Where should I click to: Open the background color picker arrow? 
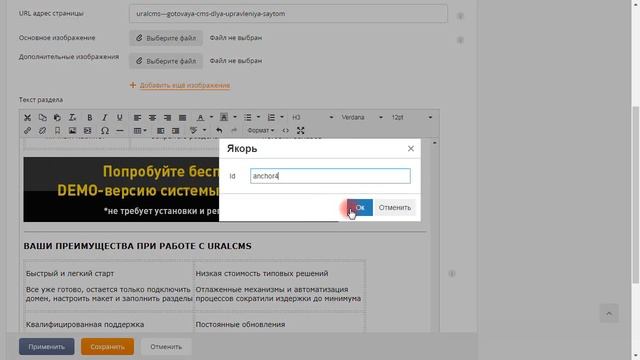[x=235, y=118]
